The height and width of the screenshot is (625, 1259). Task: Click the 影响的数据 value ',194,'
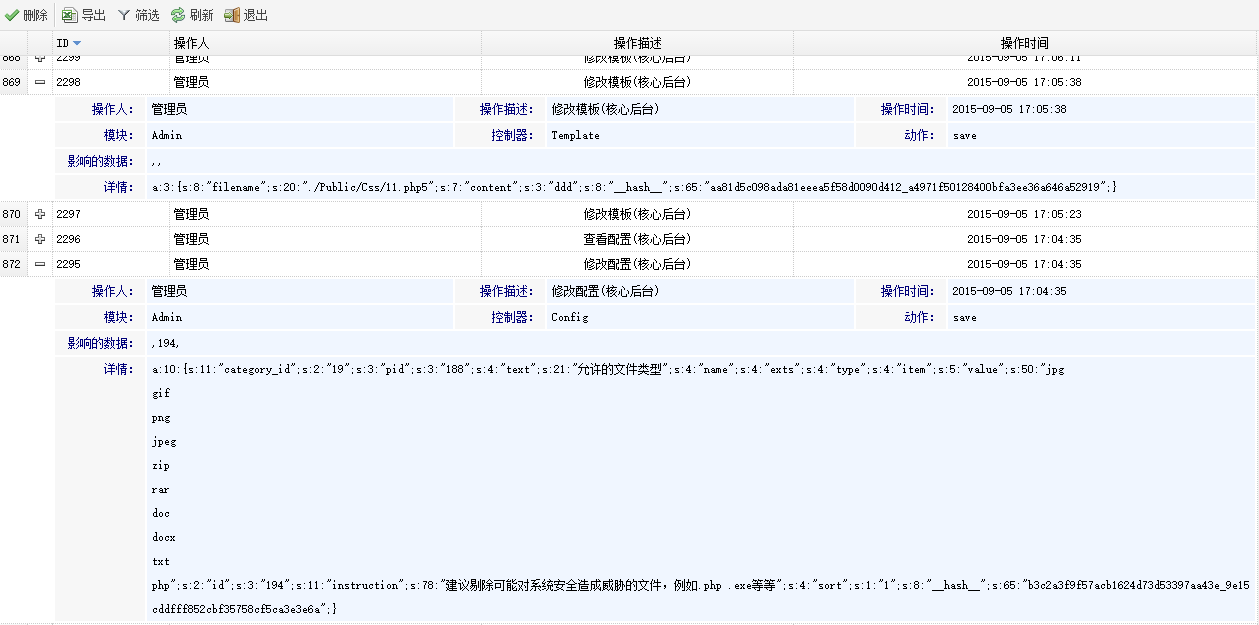[166, 343]
